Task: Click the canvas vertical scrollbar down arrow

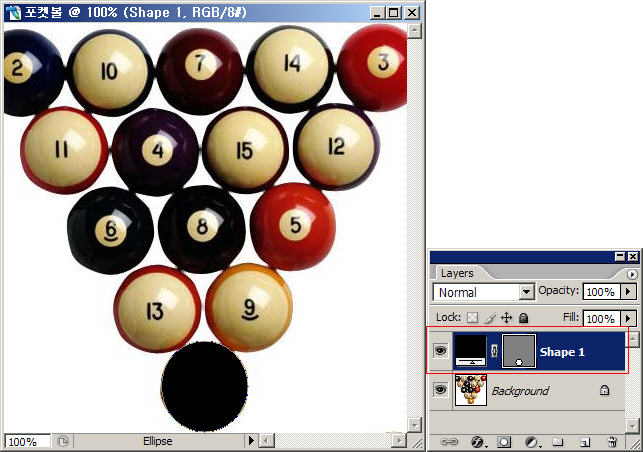Action: tap(415, 425)
